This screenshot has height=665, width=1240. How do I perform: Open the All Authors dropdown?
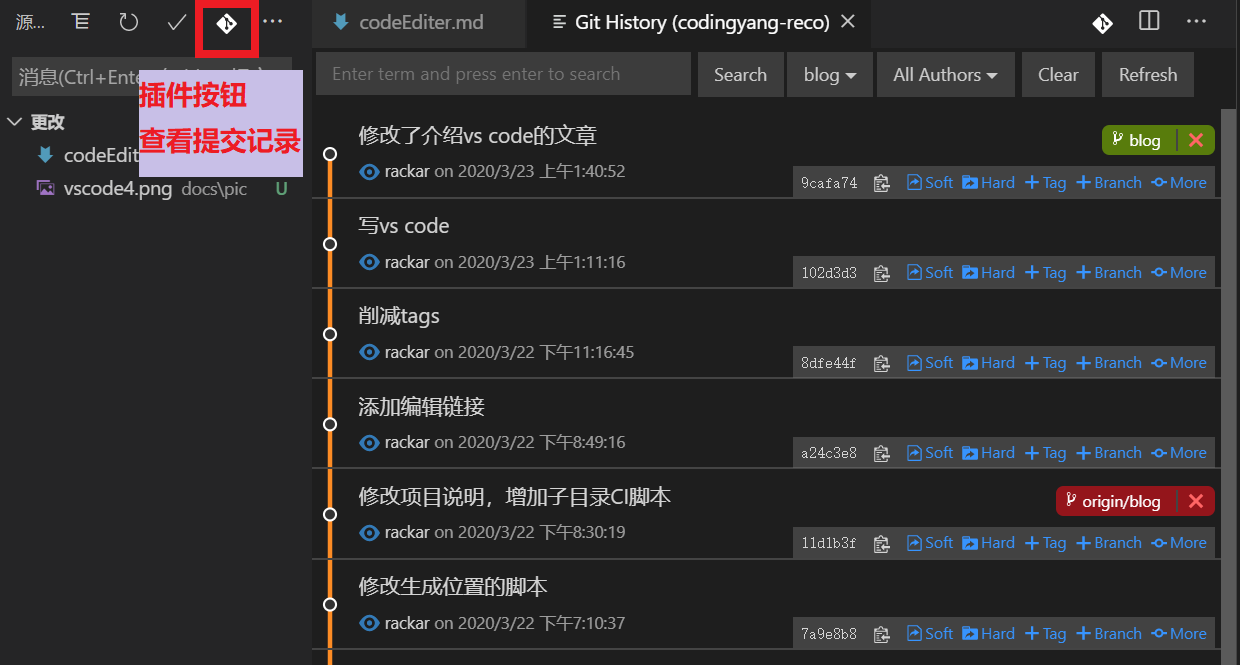pyautogui.click(x=945, y=75)
